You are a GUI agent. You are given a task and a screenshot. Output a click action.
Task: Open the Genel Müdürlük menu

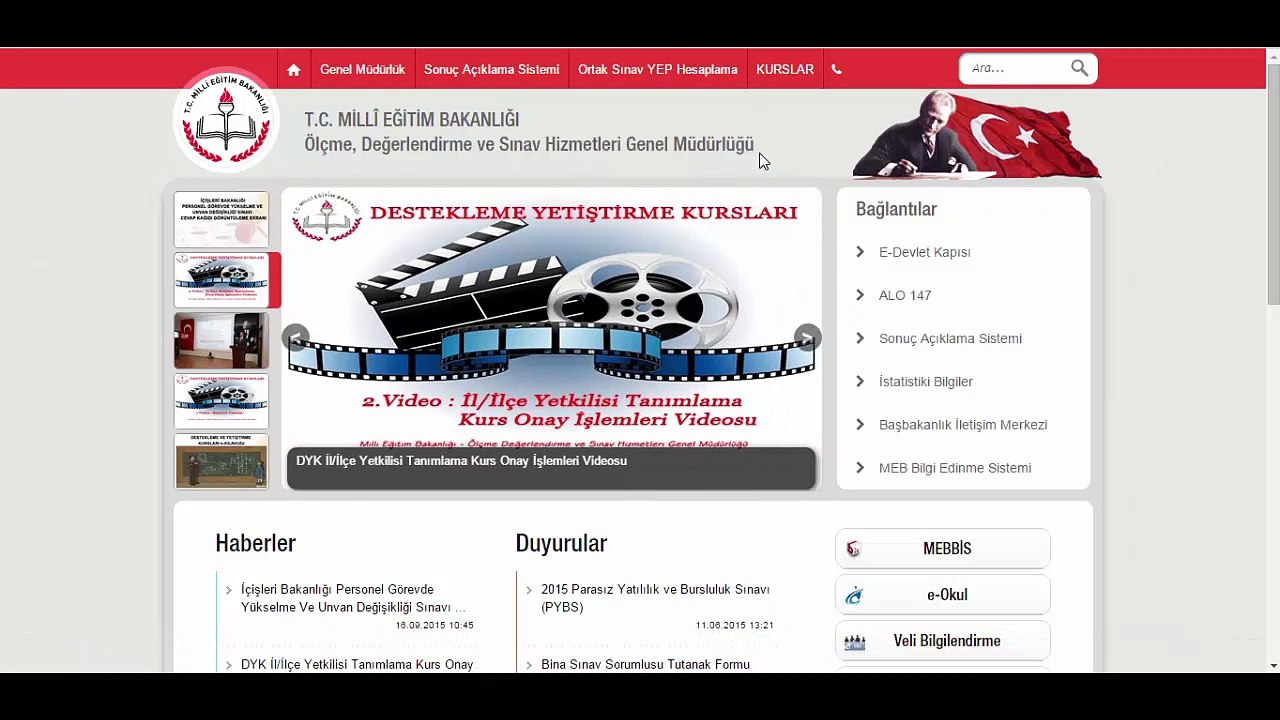coord(362,70)
